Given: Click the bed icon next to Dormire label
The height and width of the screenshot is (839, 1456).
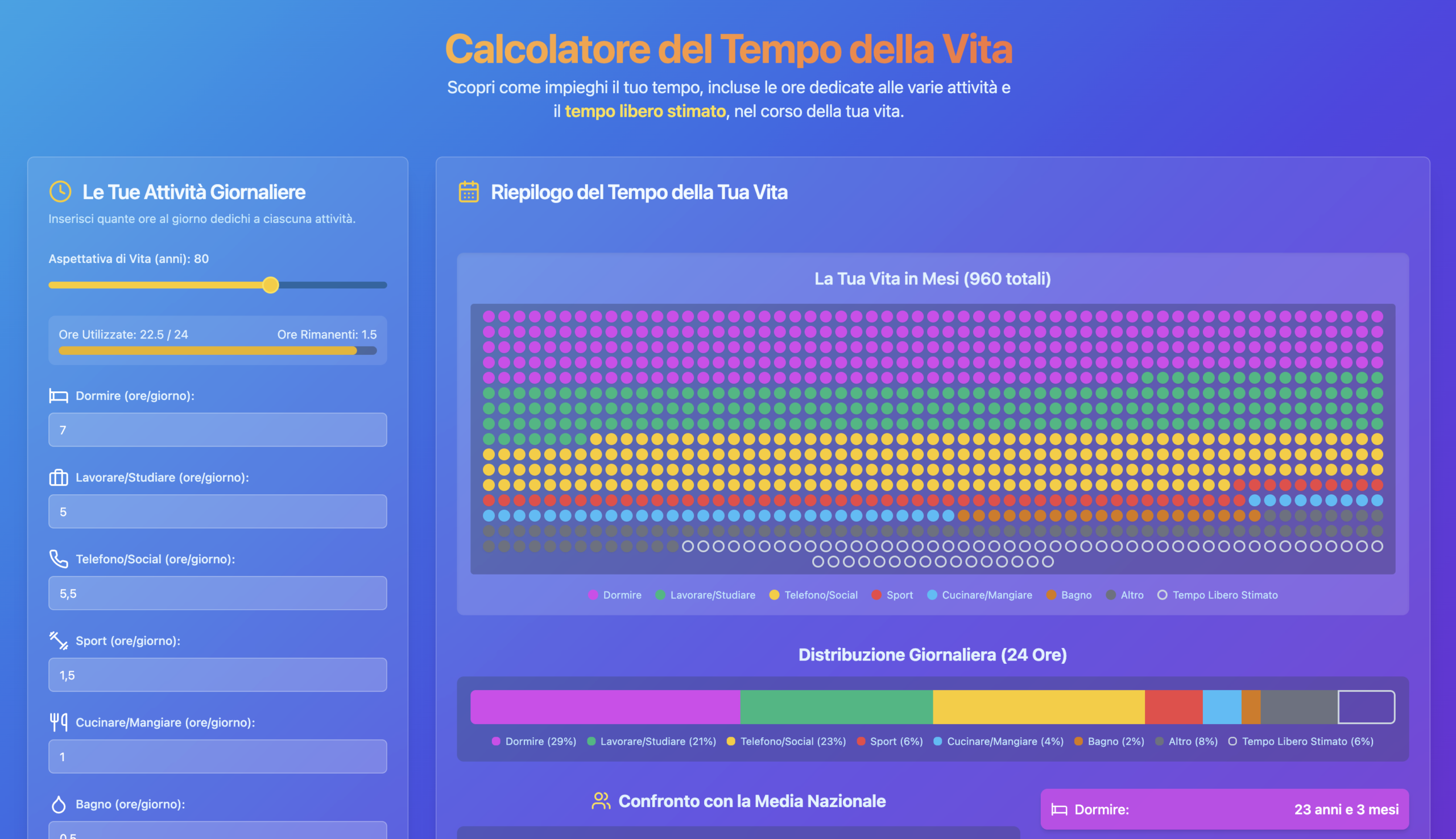Looking at the screenshot, I should tap(58, 396).
